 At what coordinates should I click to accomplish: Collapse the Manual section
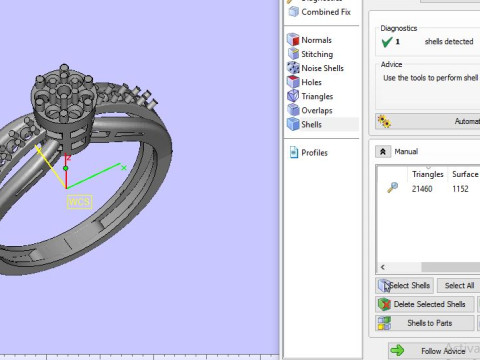[383, 152]
